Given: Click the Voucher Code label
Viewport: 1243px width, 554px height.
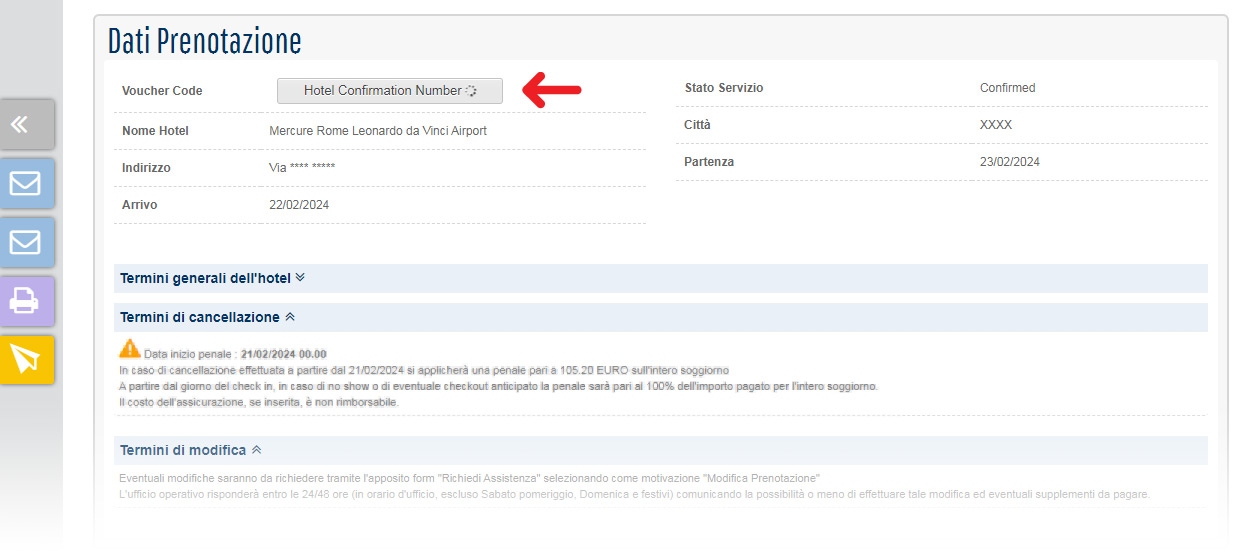Looking at the screenshot, I should pyautogui.click(x=162, y=91).
